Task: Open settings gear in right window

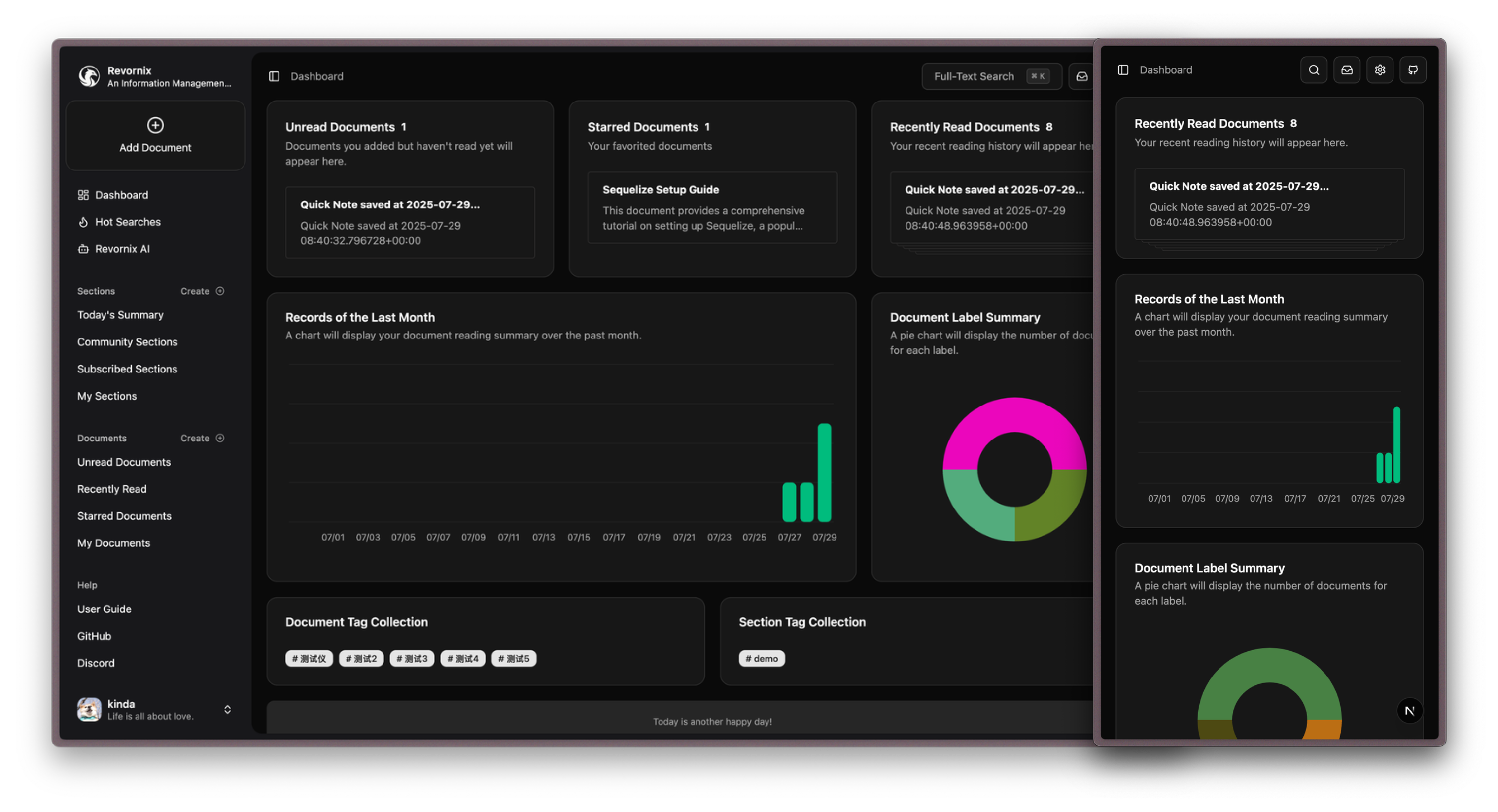Action: (x=1379, y=70)
